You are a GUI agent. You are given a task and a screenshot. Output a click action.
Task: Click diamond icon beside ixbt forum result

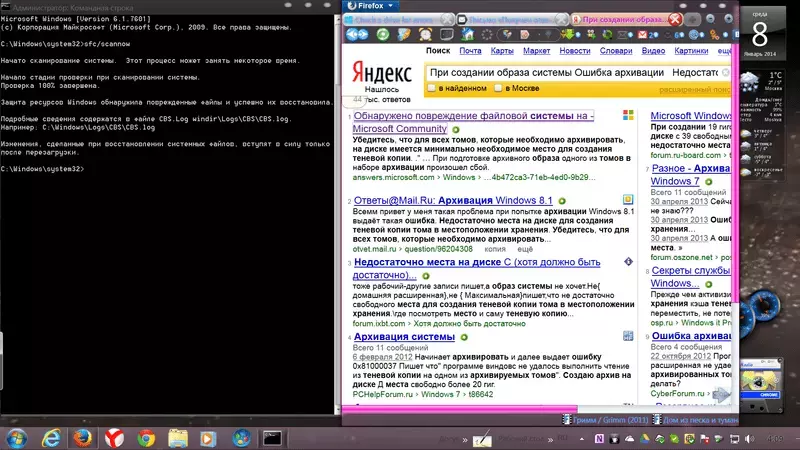(628, 262)
